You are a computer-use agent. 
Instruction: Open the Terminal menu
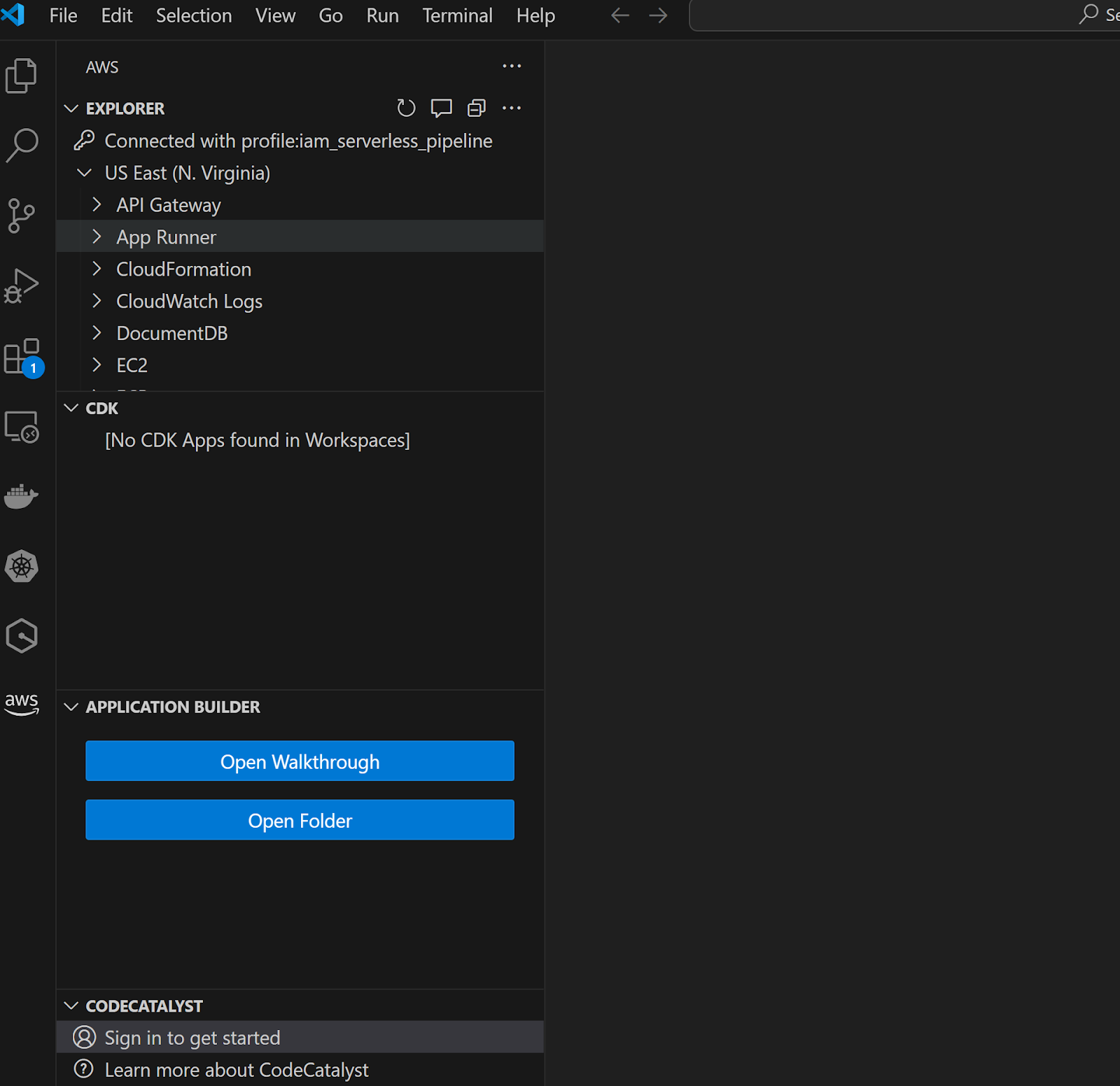[x=457, y=15]
